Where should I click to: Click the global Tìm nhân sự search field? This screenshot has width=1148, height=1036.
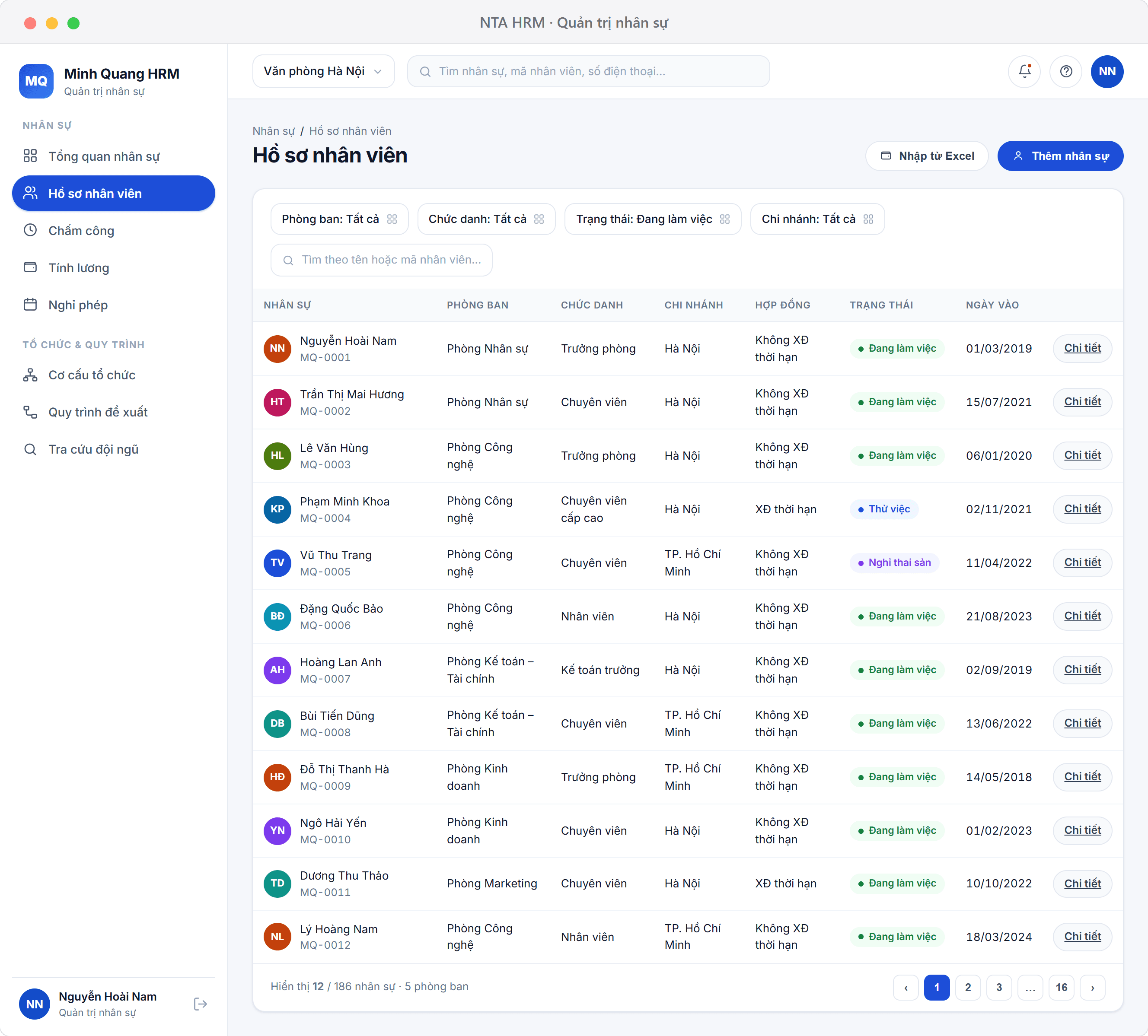[x=588, y=71]
